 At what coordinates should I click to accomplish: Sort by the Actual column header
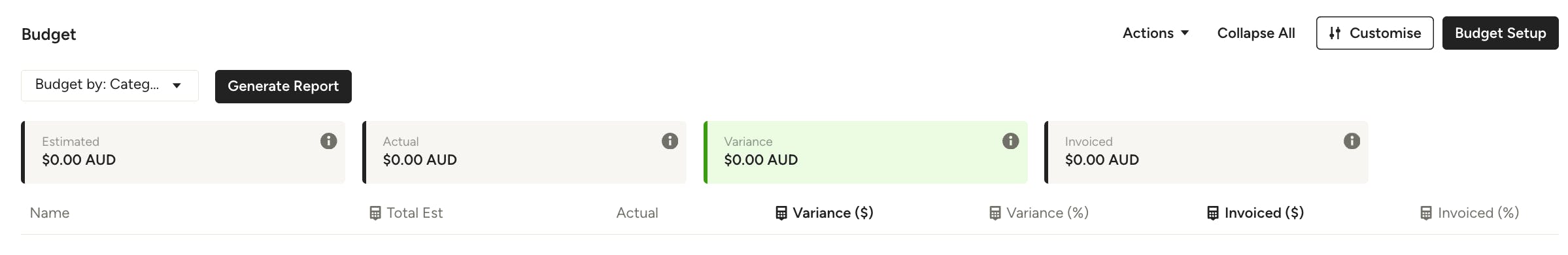click(x=637, y=213)
